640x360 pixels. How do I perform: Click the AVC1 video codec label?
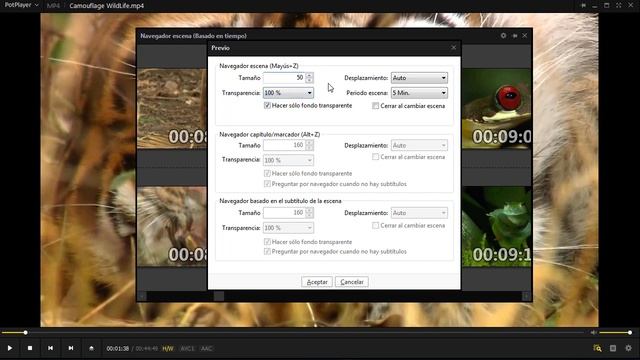coord(187,349)
